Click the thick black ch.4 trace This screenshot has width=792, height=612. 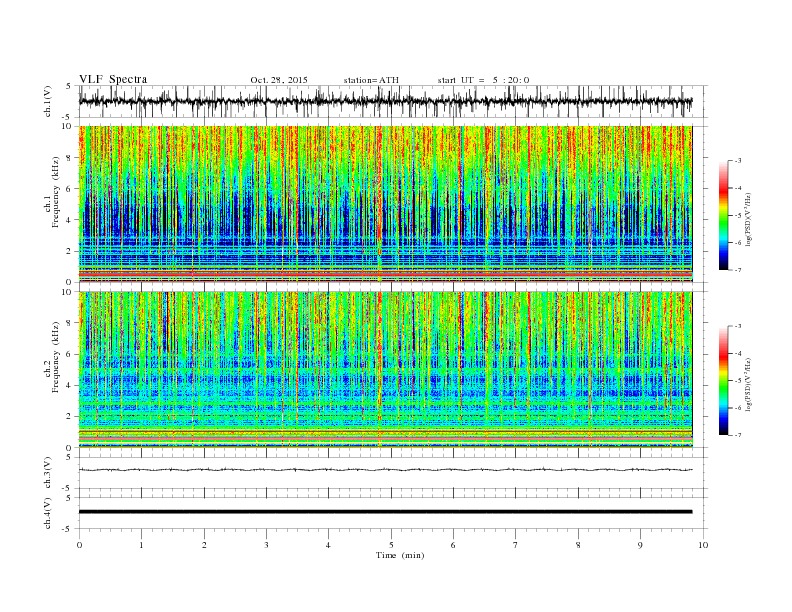(x=385, y=512)
